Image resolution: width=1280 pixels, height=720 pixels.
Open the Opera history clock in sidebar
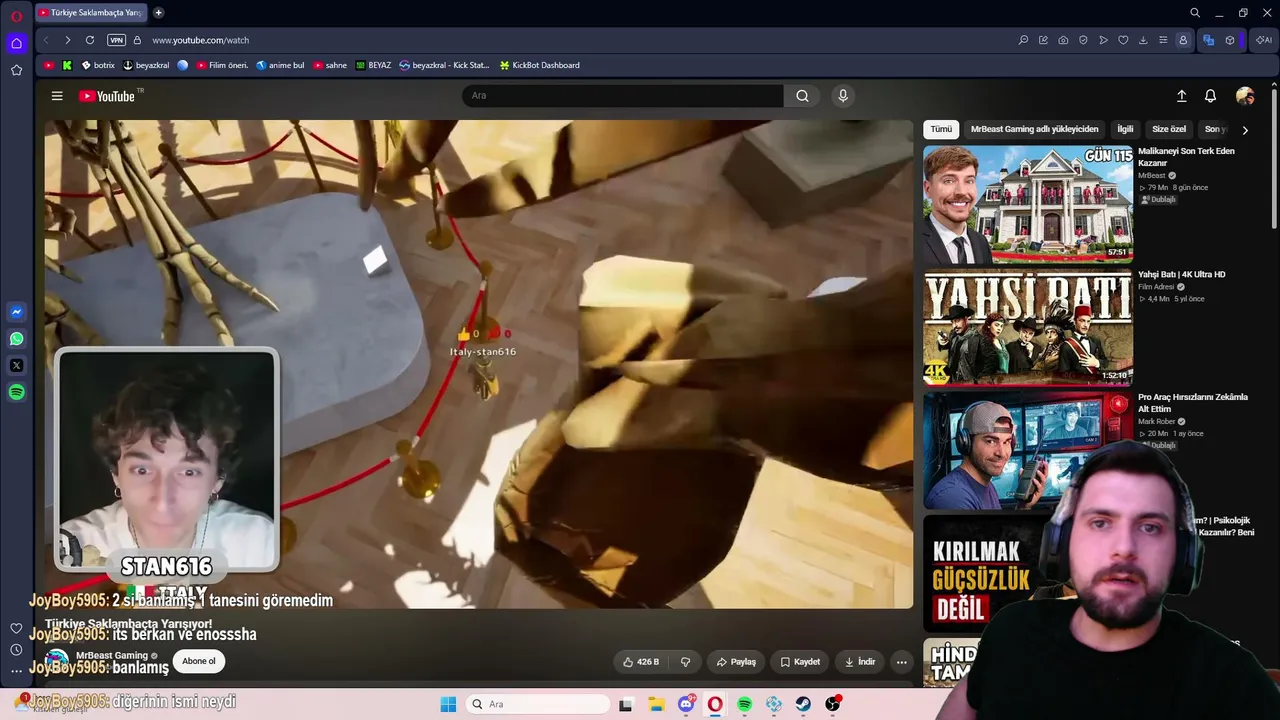coord(16,650)
